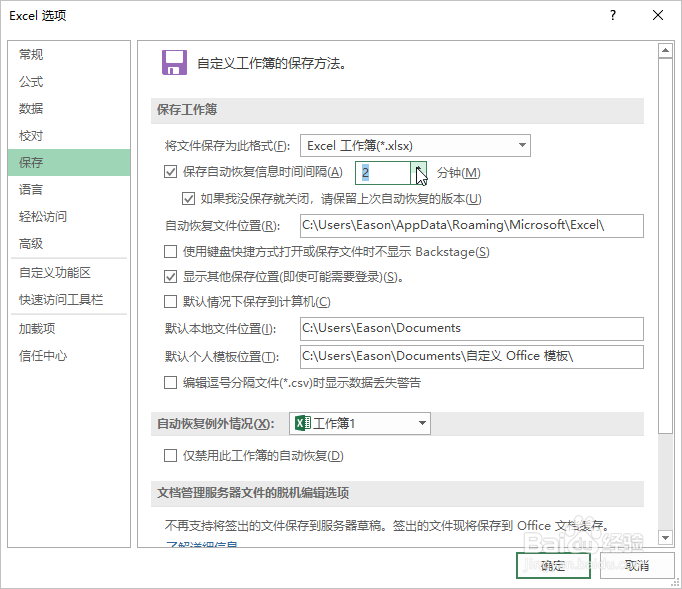Select the 轻松访问 category
Image resolution: width=682 pixels, height=589 pixels.
[x=69, y=217]
